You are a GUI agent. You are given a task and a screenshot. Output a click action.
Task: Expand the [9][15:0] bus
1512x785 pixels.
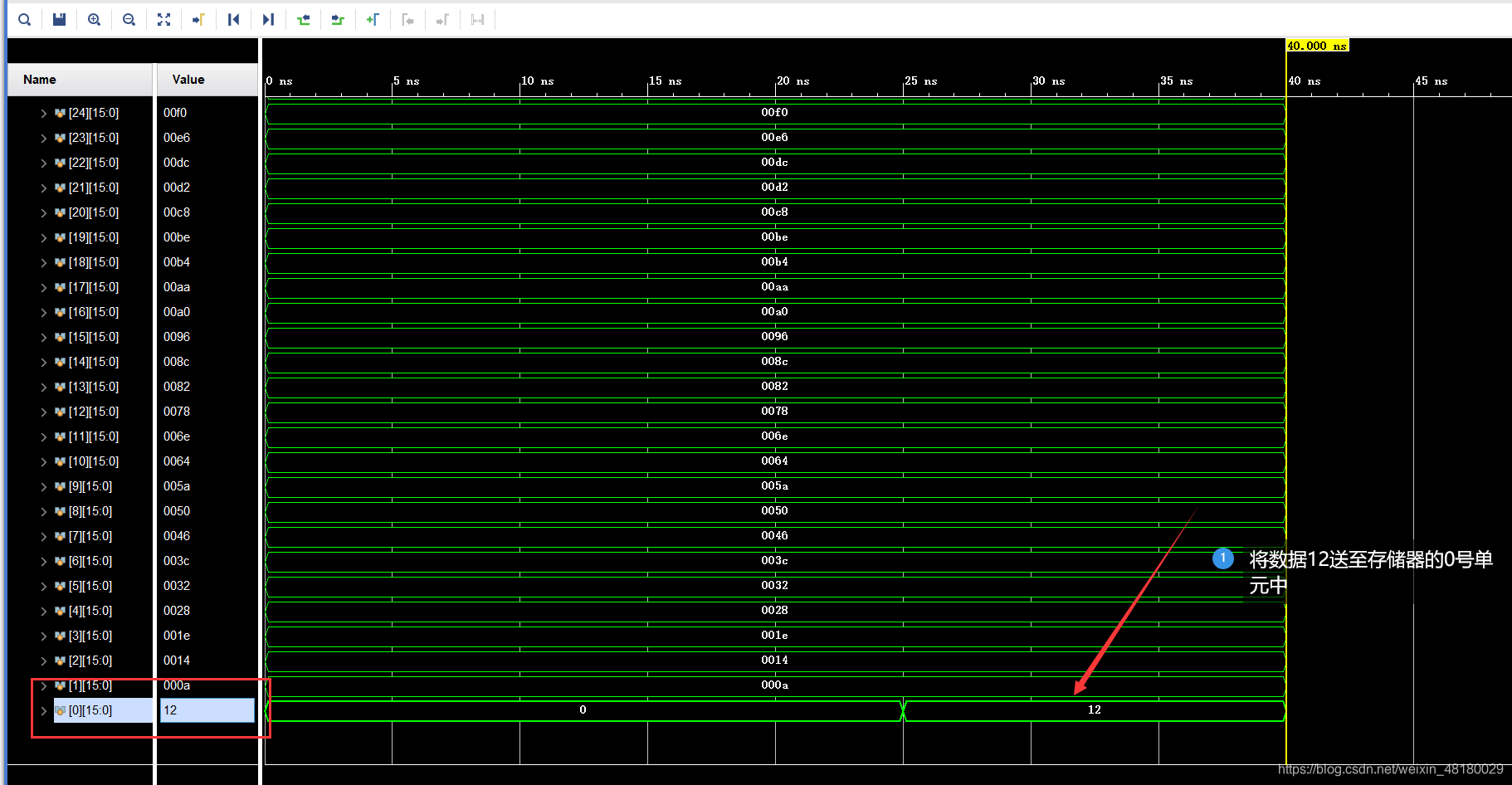(x=44, y=486)
